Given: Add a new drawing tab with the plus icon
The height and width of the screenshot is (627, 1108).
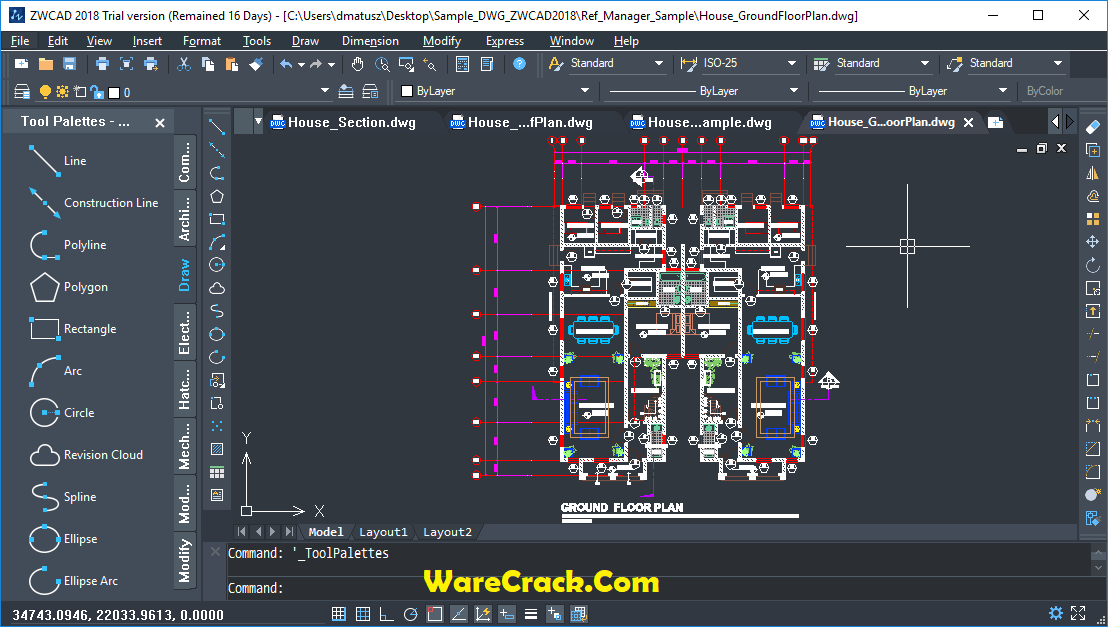Looking at the screenshot, I should click(995, 122).
